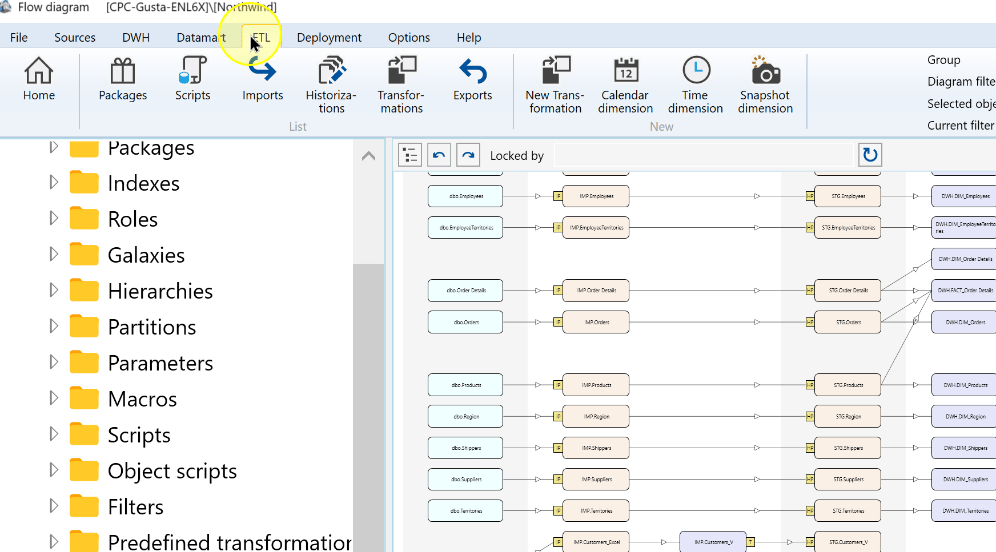The image size is (996, 552).
Task: Expand the Partitions folder
Action: 54,326
